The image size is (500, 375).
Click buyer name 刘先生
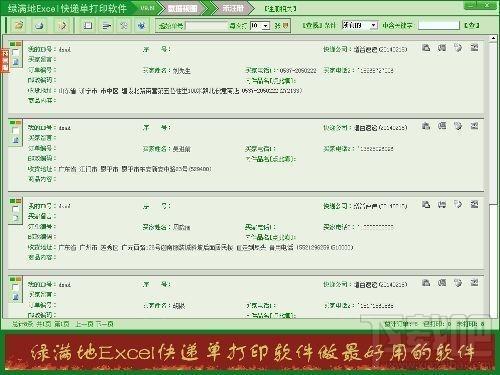(x=181, y=71)
